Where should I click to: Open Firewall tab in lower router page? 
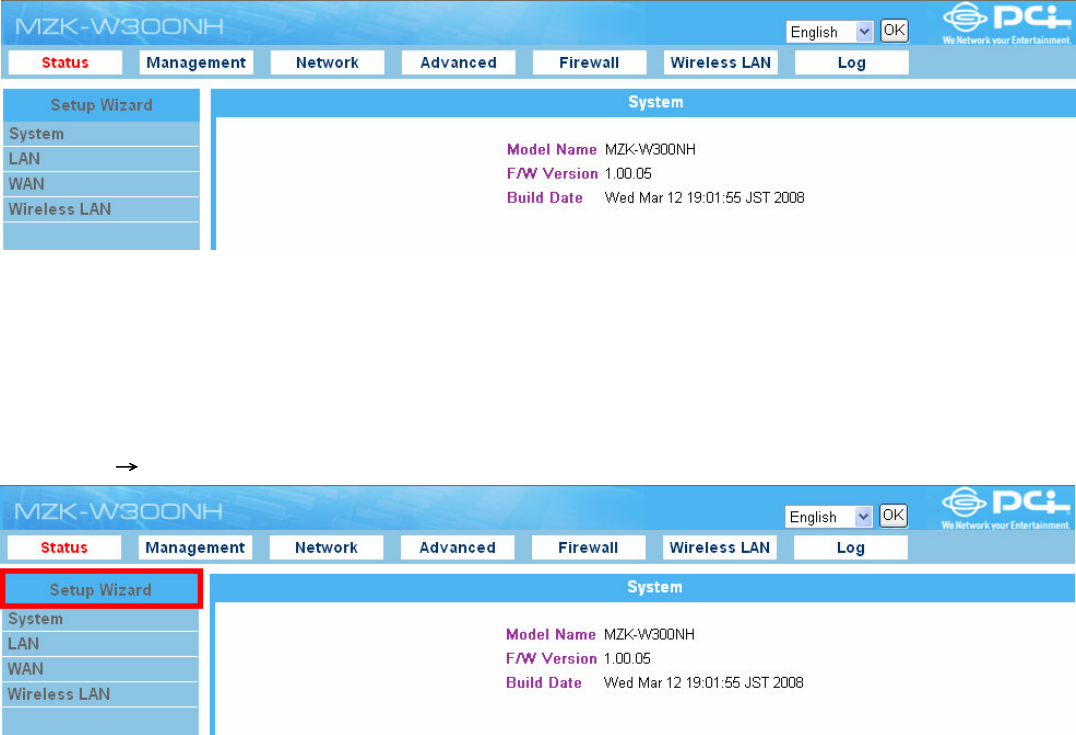coord(589,548)
